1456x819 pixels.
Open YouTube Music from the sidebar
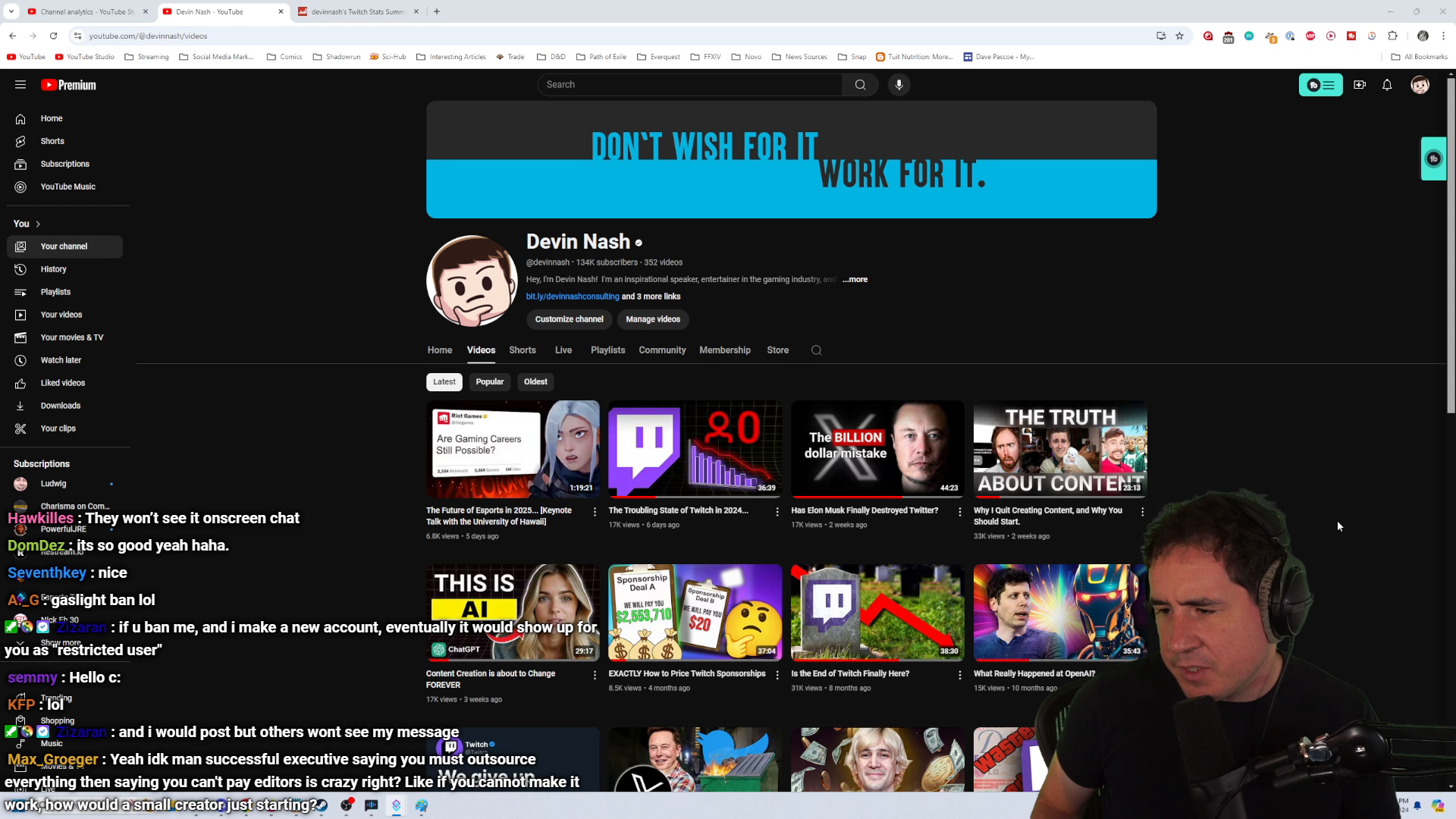pos(67,187)
